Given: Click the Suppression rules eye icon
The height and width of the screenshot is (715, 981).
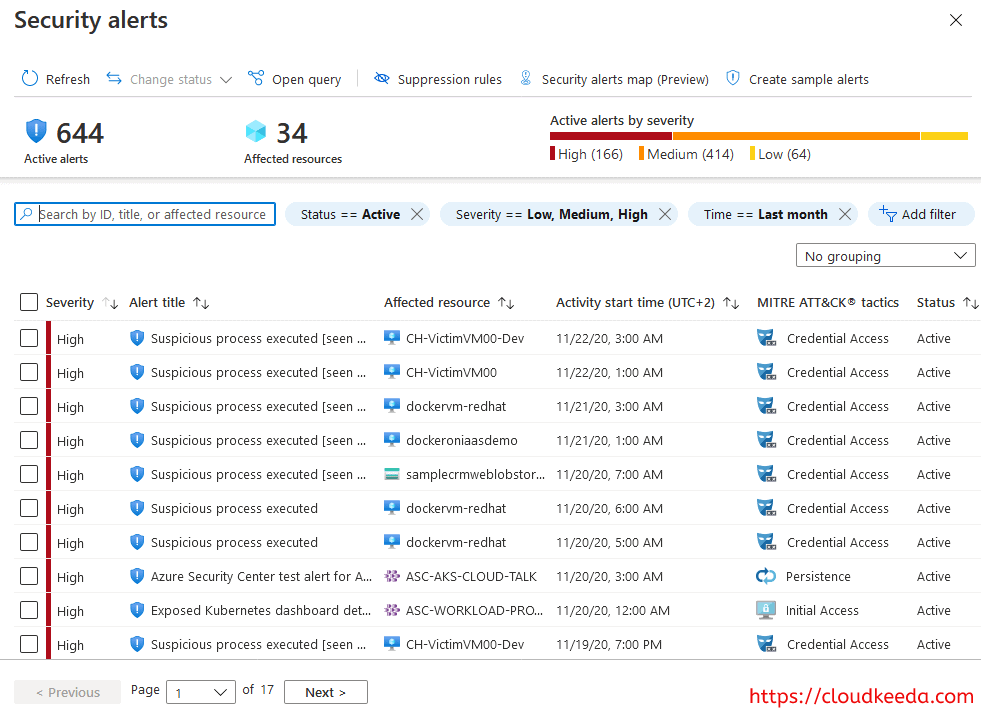Looking at the screenshot, I should [x=382, y=78].
